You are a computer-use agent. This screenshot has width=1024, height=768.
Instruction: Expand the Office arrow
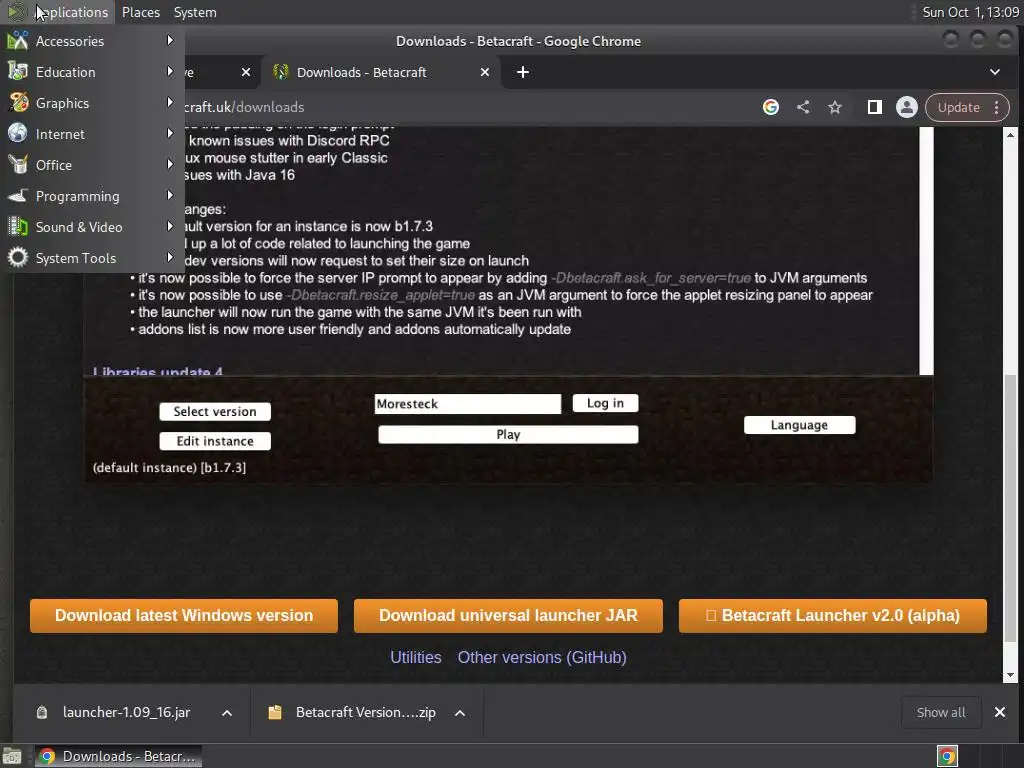point(170,165)
